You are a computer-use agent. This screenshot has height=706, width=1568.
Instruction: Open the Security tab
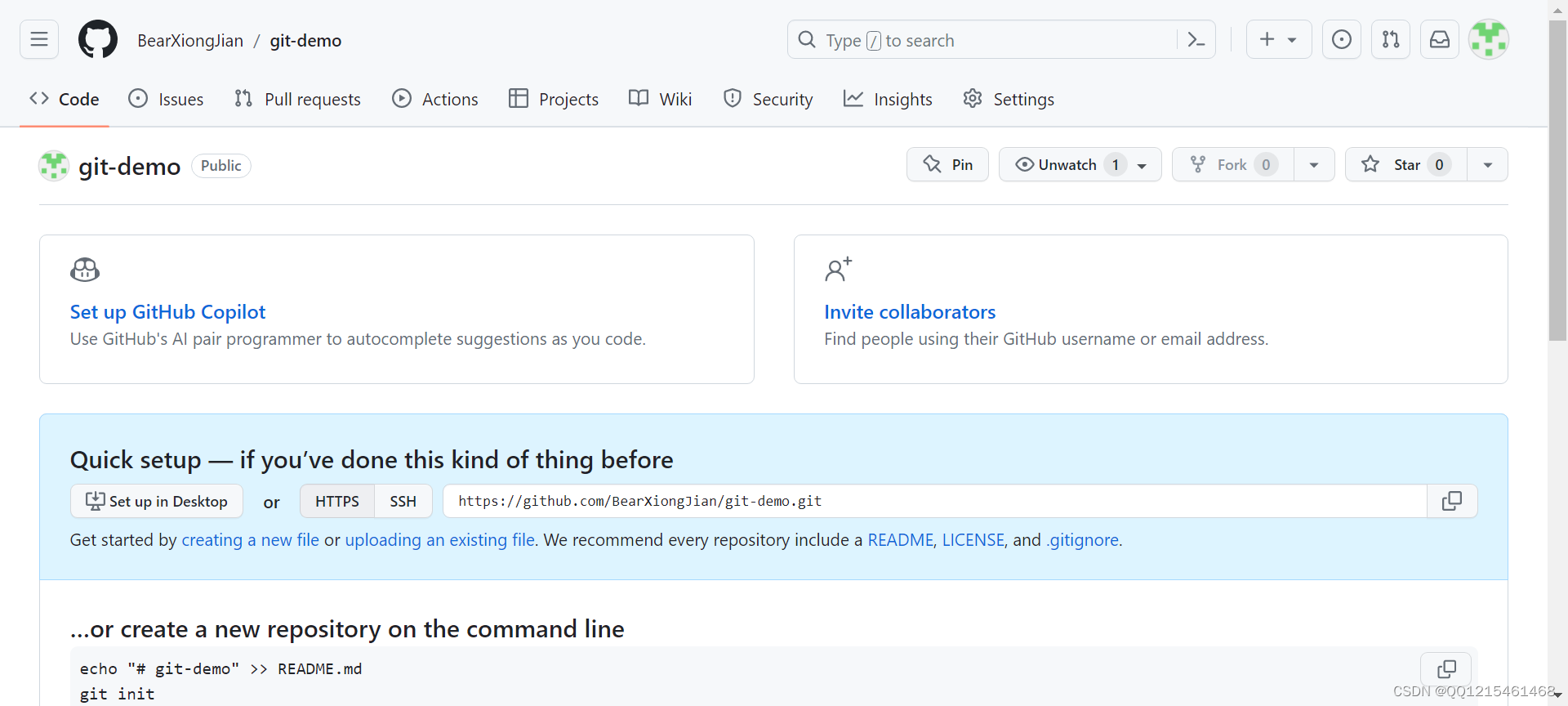pos(768,99)
